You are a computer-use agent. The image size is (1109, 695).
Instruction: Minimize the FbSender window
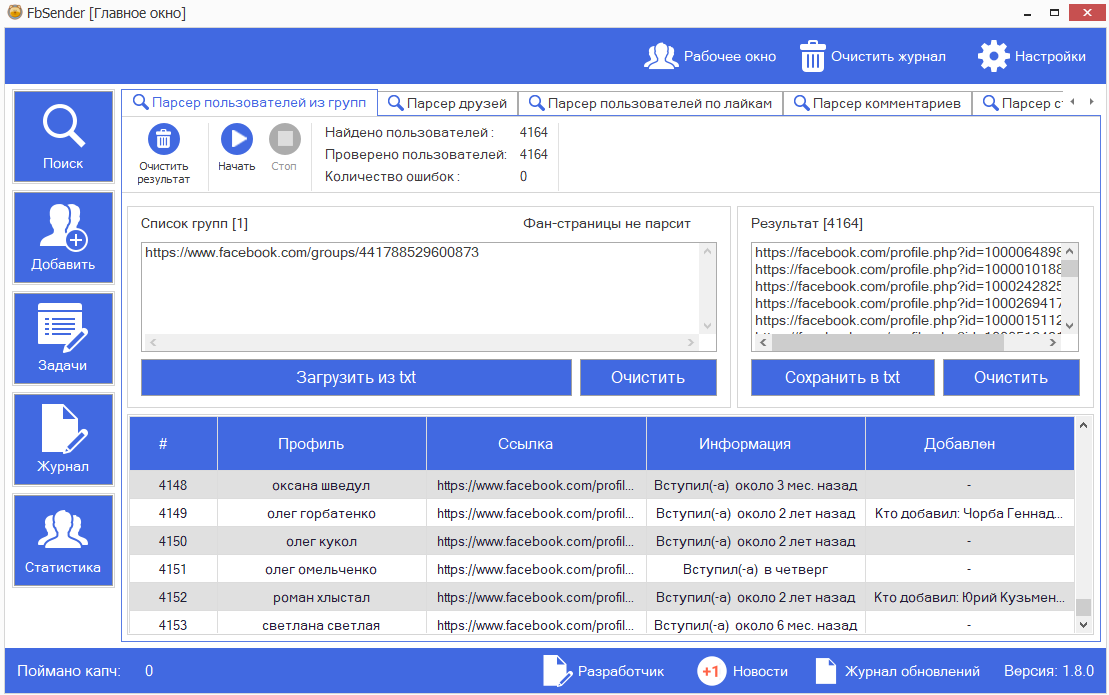(x=1027, y=13)
